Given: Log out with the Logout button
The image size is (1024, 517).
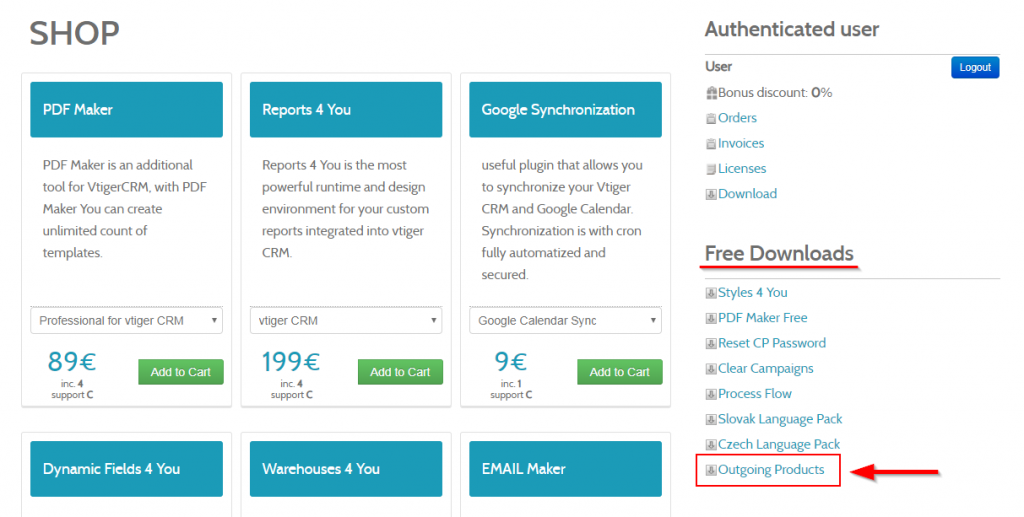Looking at the screenshot, I should tap(975, 67).
